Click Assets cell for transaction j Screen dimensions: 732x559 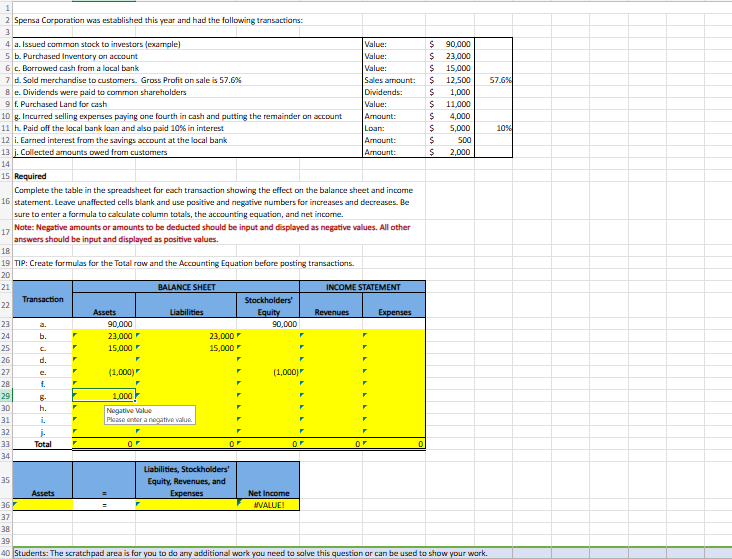point(104,432)
